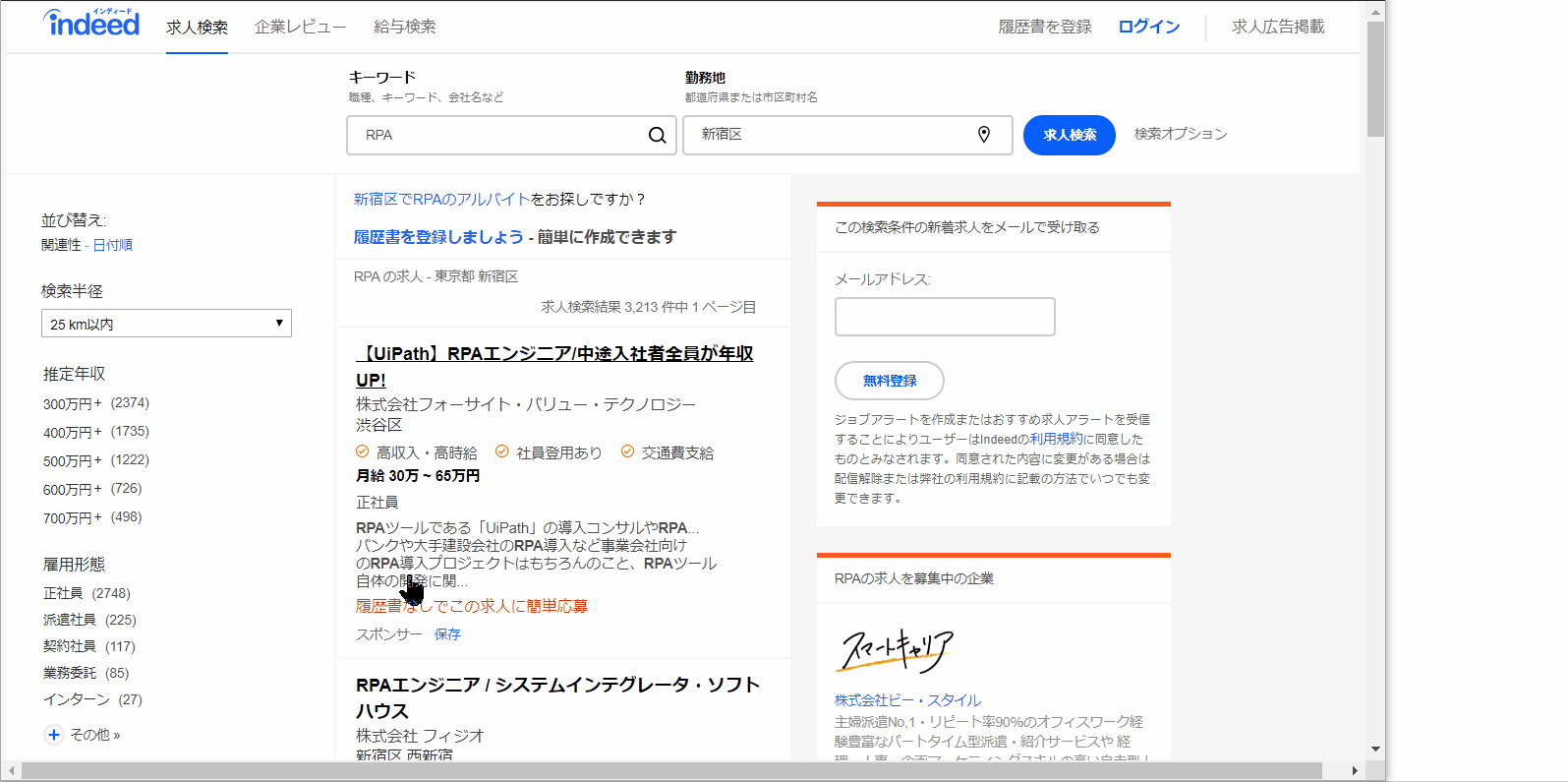Click the plus icon beside その他
Screen dimensions: 1568x782
click(x=54, y=735)
